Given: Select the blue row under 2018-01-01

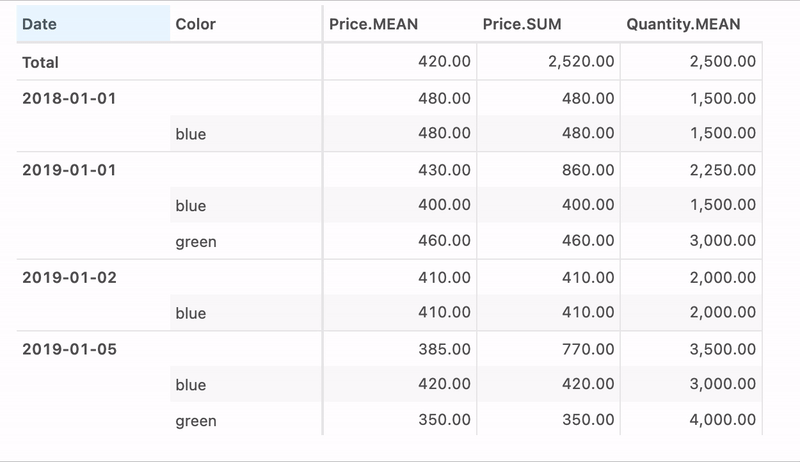Looking at the screenshot, I should coord(190,133).
